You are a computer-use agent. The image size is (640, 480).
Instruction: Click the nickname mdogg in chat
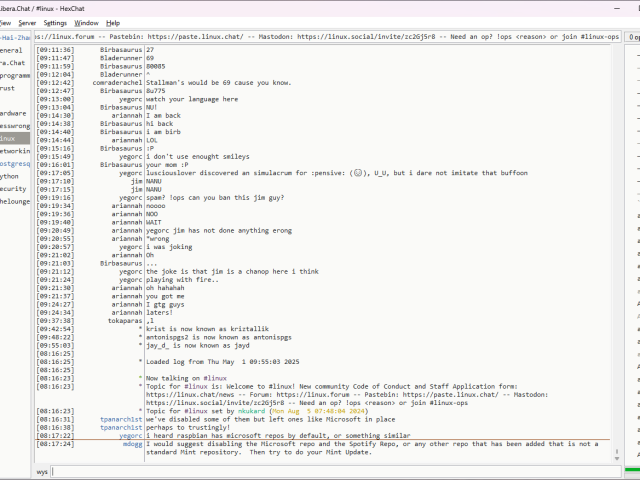coord(132,443)
